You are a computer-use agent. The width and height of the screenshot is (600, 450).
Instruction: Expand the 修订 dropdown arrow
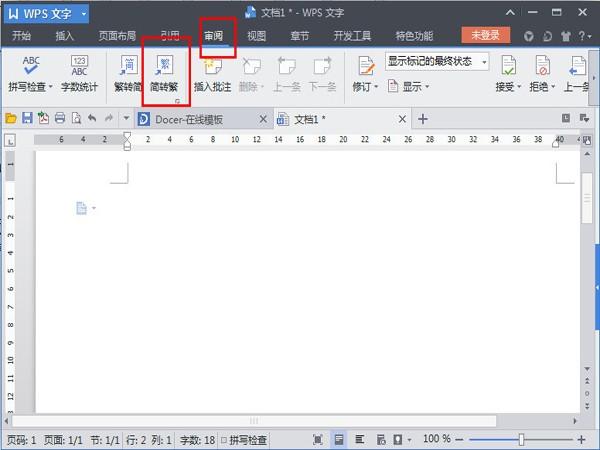click(x=376, y=87)
